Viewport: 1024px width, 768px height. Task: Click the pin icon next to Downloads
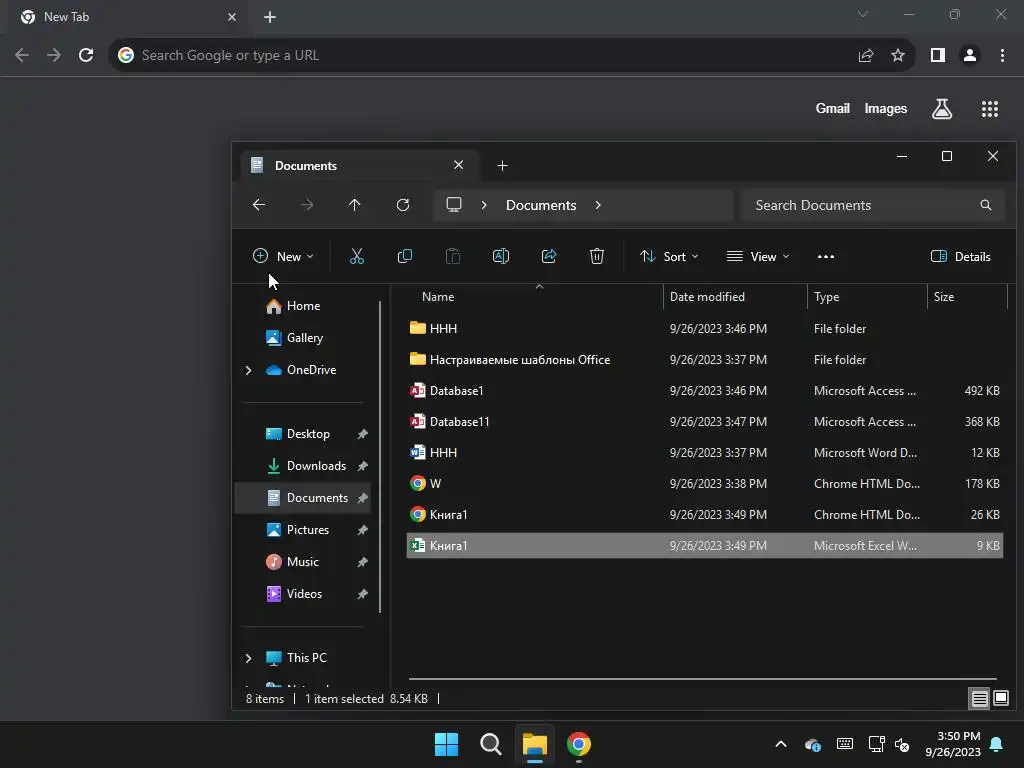[x=362, y=466]
